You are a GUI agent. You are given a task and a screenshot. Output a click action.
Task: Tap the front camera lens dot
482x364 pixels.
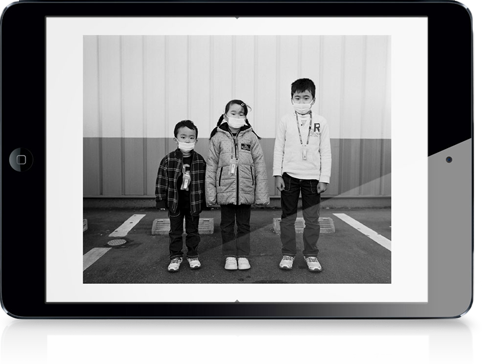pos(449,160)
